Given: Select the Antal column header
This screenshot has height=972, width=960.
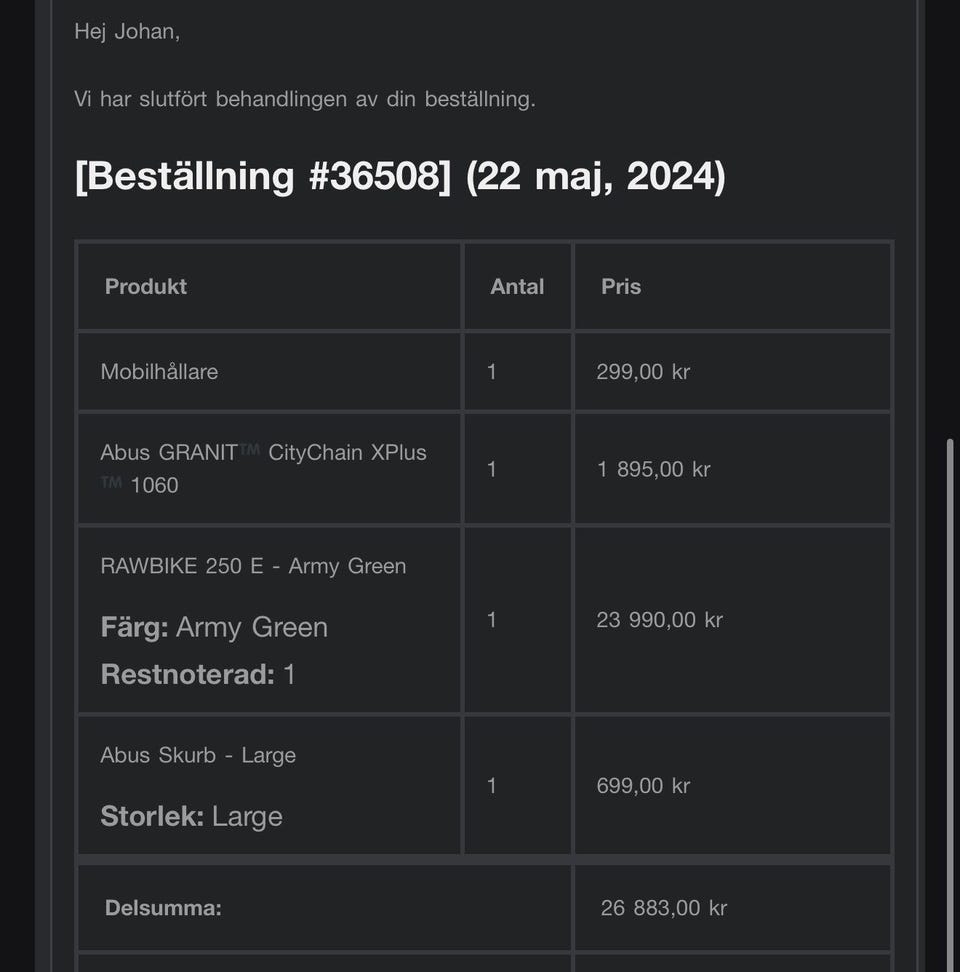Looking at the screenshot, I should point(517,286).
